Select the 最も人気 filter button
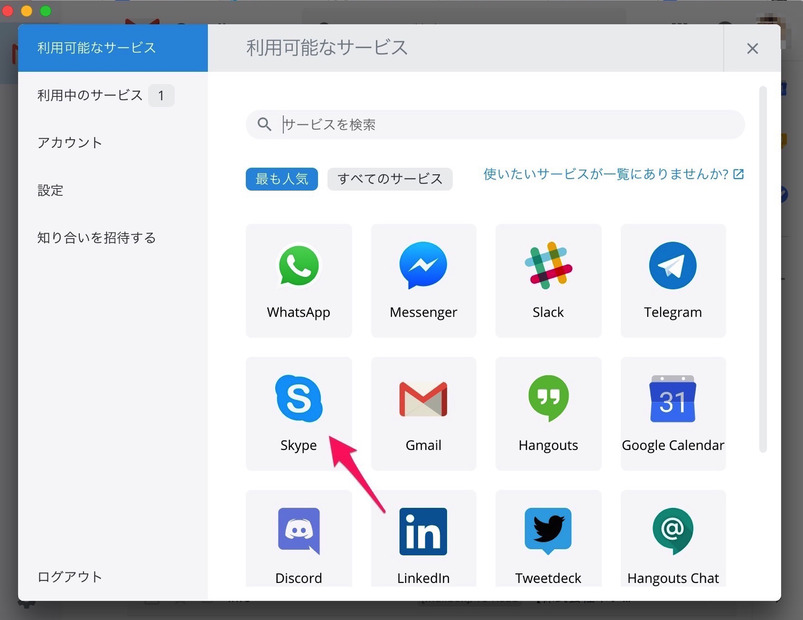The image size is (803, 620). pos(282,179)
